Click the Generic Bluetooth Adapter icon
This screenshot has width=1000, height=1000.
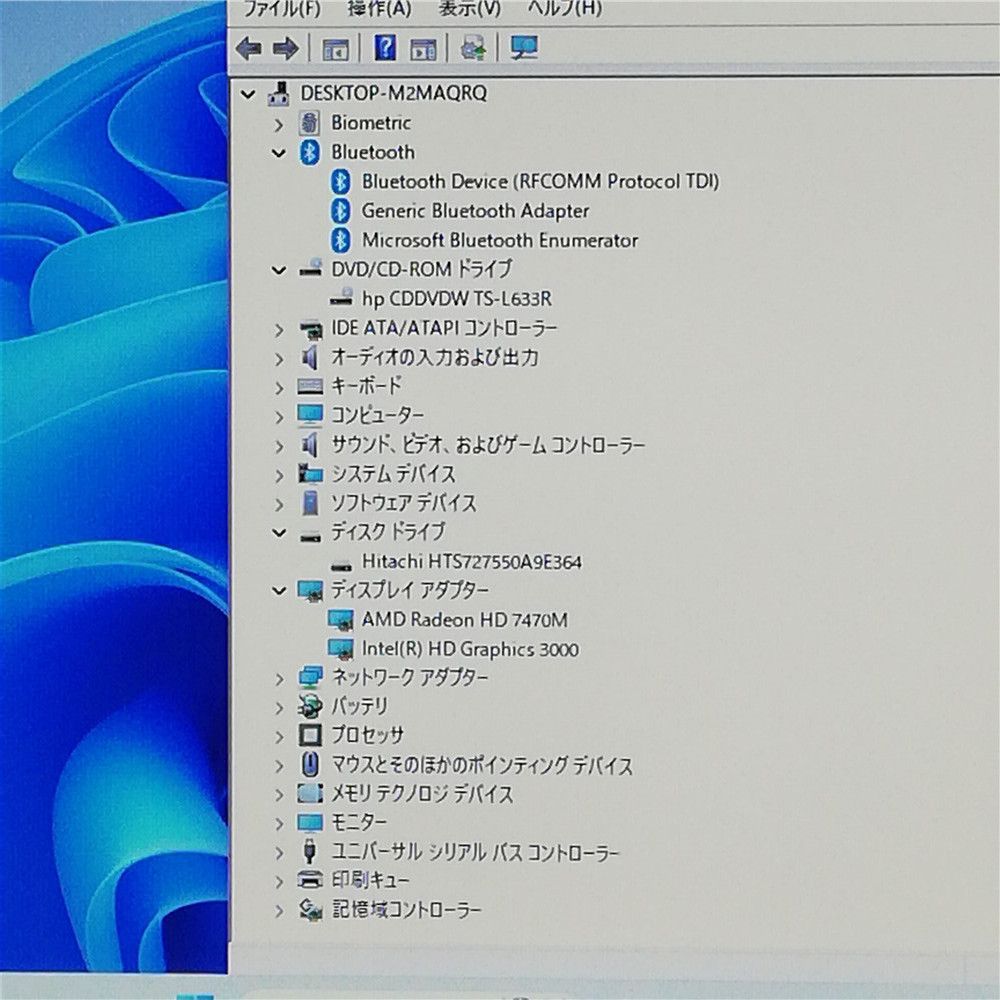(341, 211)
